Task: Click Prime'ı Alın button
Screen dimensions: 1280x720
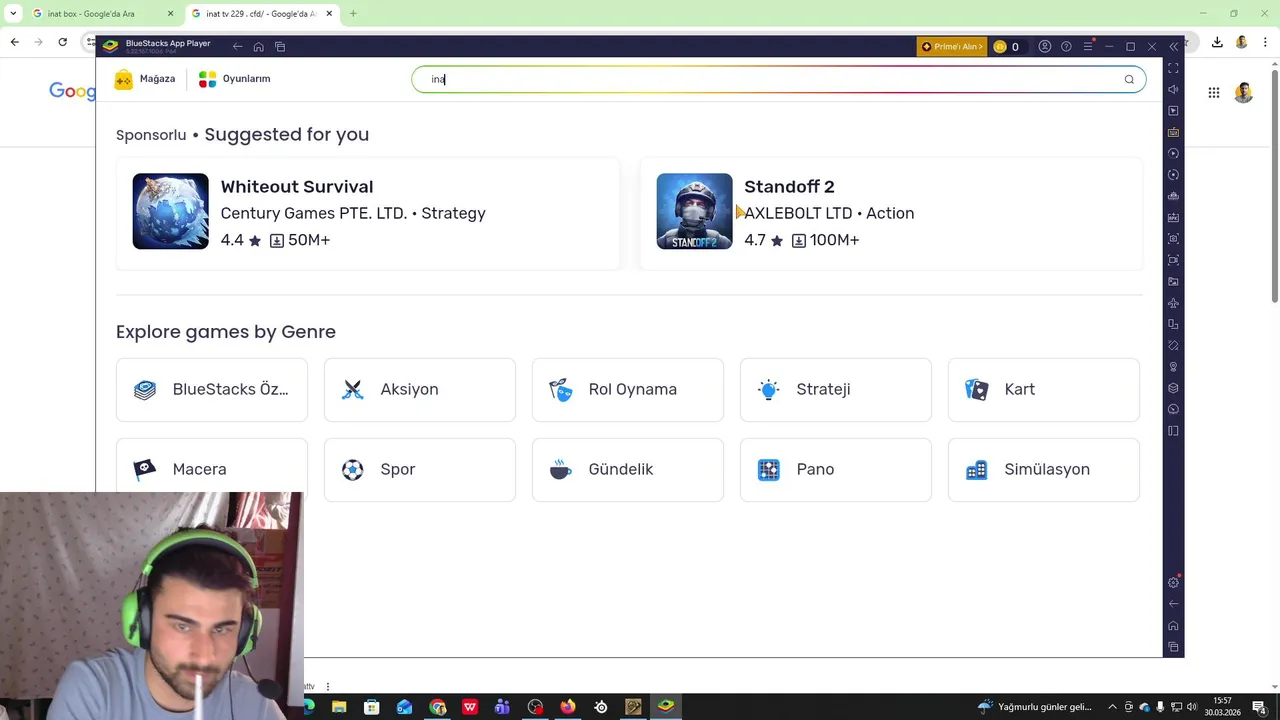Action: pyautogui.click(x=952, y=47)
